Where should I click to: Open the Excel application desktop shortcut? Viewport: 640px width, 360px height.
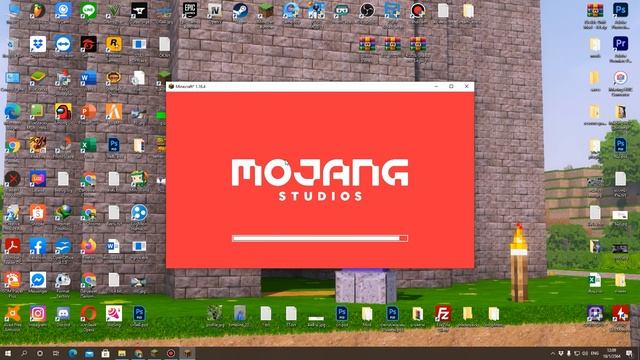pos(88,145)
